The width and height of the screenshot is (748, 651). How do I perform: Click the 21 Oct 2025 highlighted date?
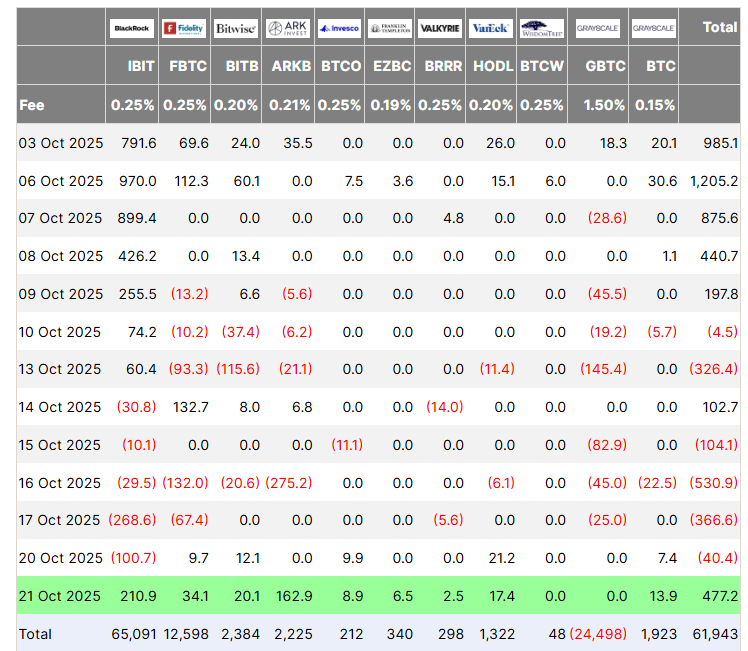click(x=60, y=596)
